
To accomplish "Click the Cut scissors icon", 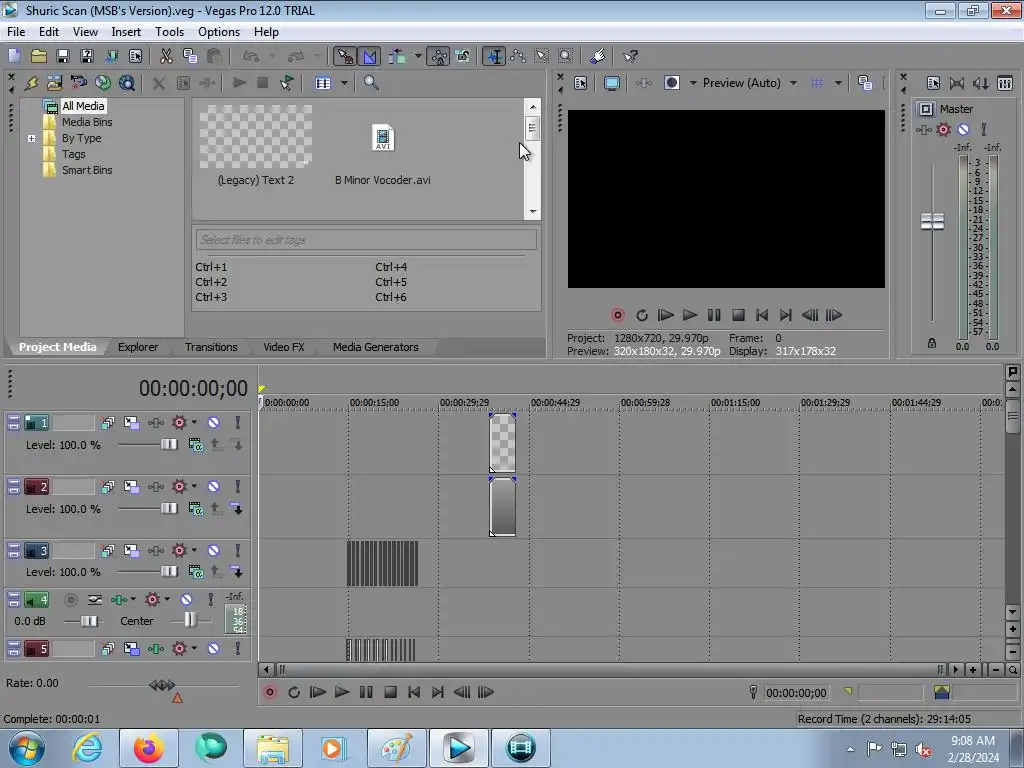I will tap(166, 56).
